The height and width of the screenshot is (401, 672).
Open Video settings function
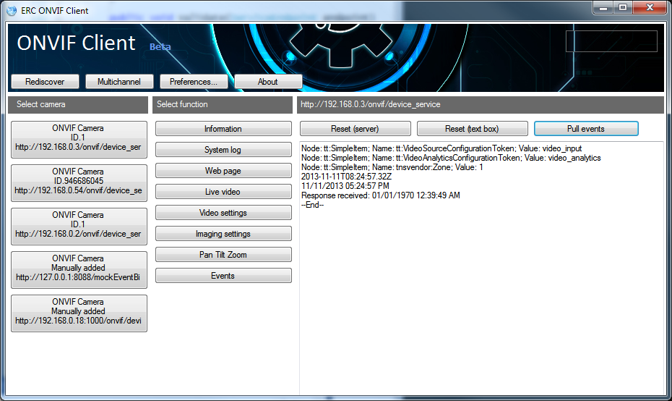pos(223,212)
